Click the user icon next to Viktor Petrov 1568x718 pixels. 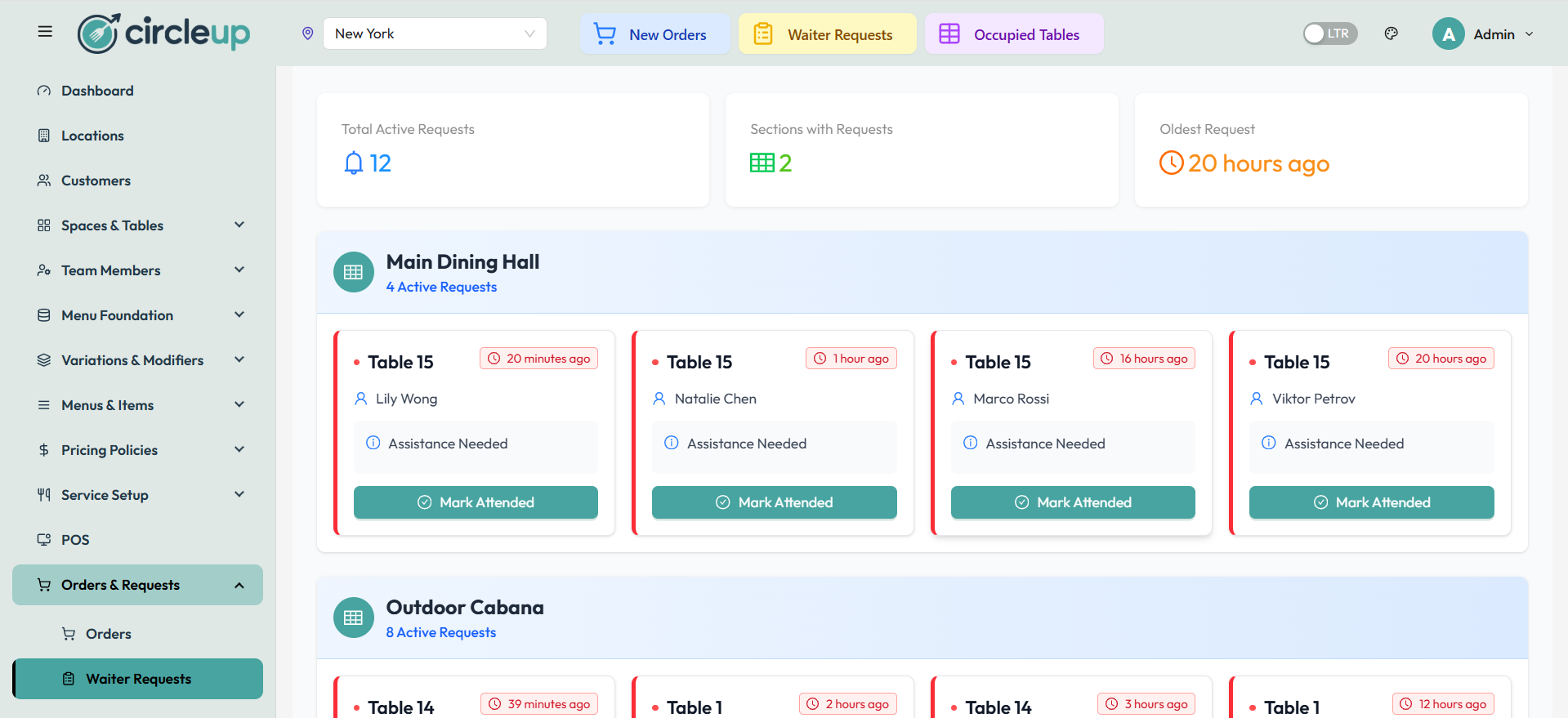pos(1257,399)
